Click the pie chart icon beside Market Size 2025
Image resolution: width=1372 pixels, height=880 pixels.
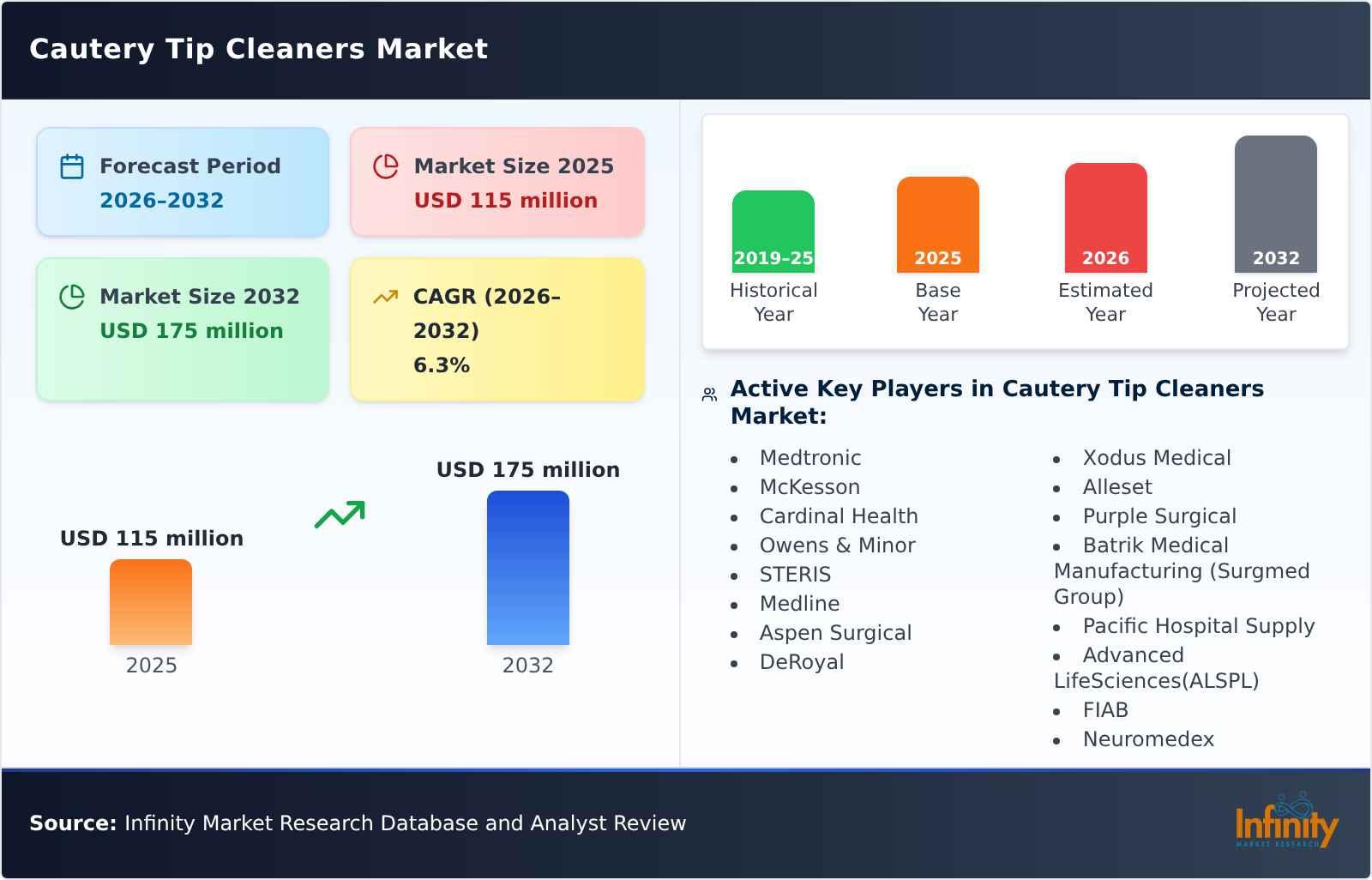tap(386, 166)
